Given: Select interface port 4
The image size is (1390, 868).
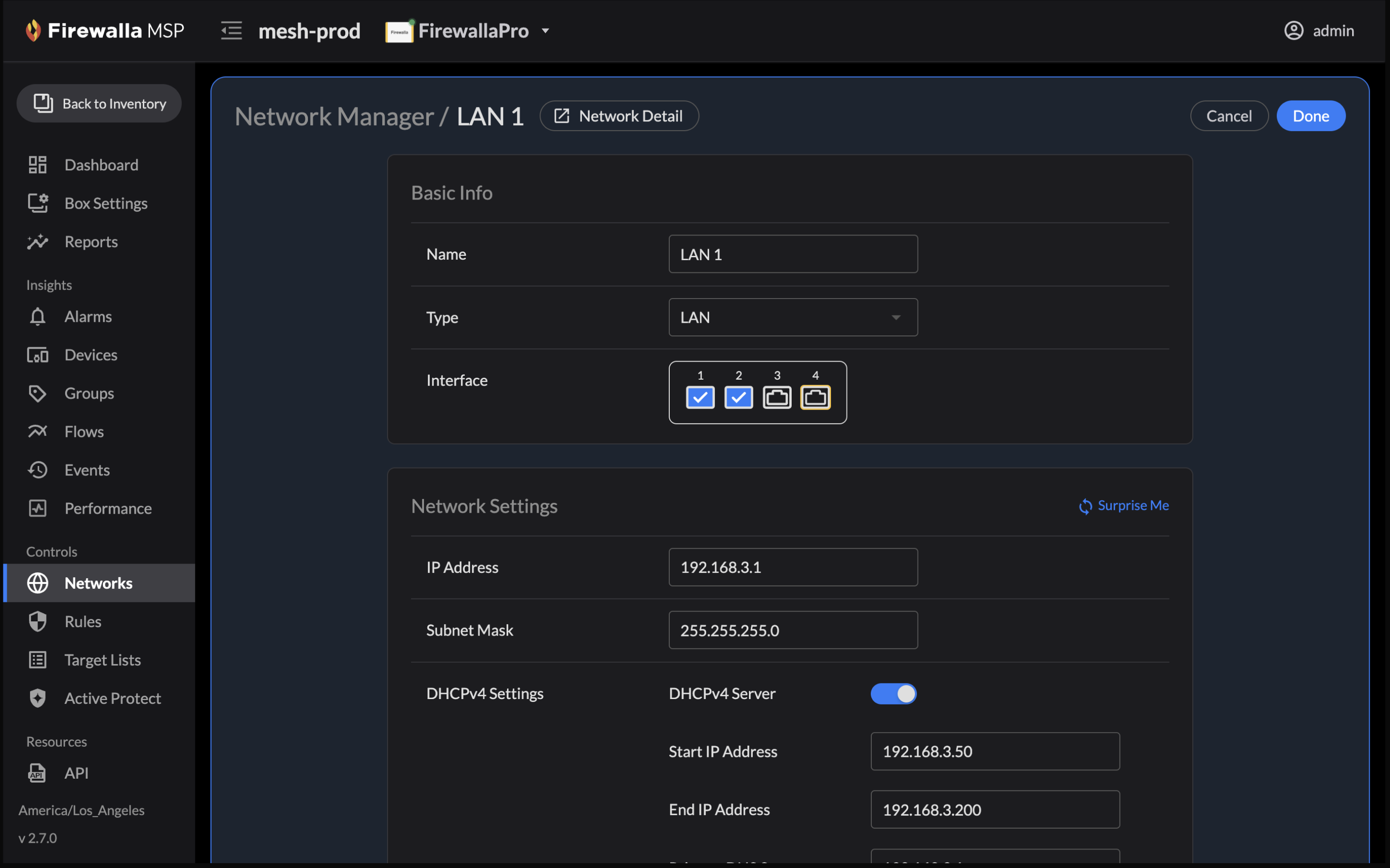Looking at the screenshot, I should 815,397.
